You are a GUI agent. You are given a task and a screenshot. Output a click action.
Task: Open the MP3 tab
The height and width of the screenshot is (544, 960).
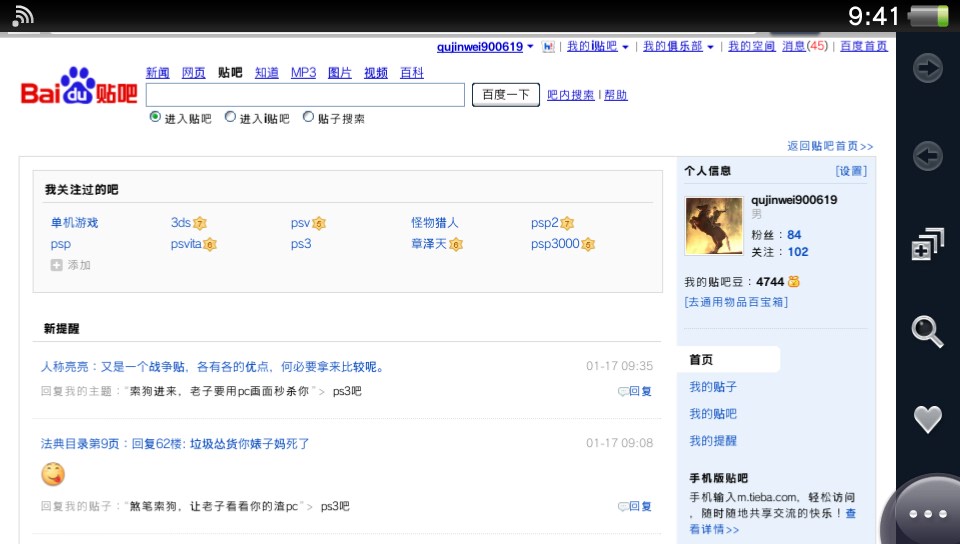tap(303, 73)
